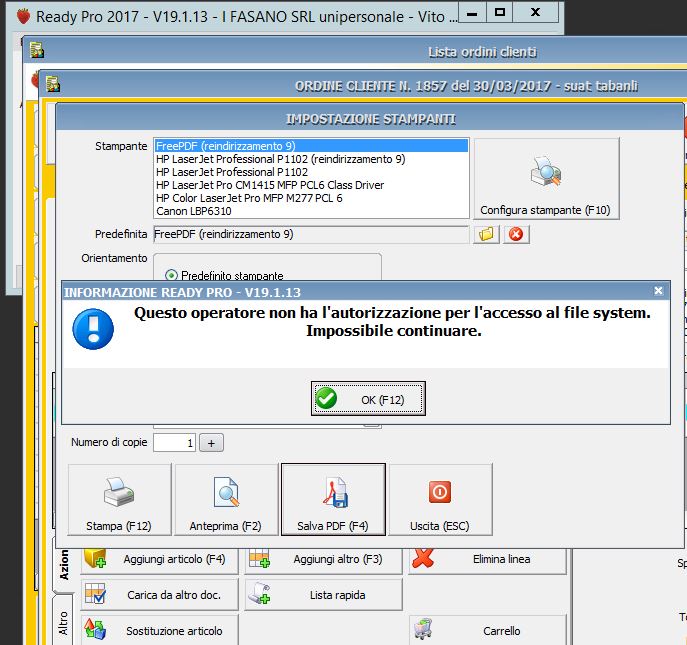The height and width of the screenshot is (645, 687).
Task: Click the yellow folder icon beside Predefinita
Action: coord(486,234)
